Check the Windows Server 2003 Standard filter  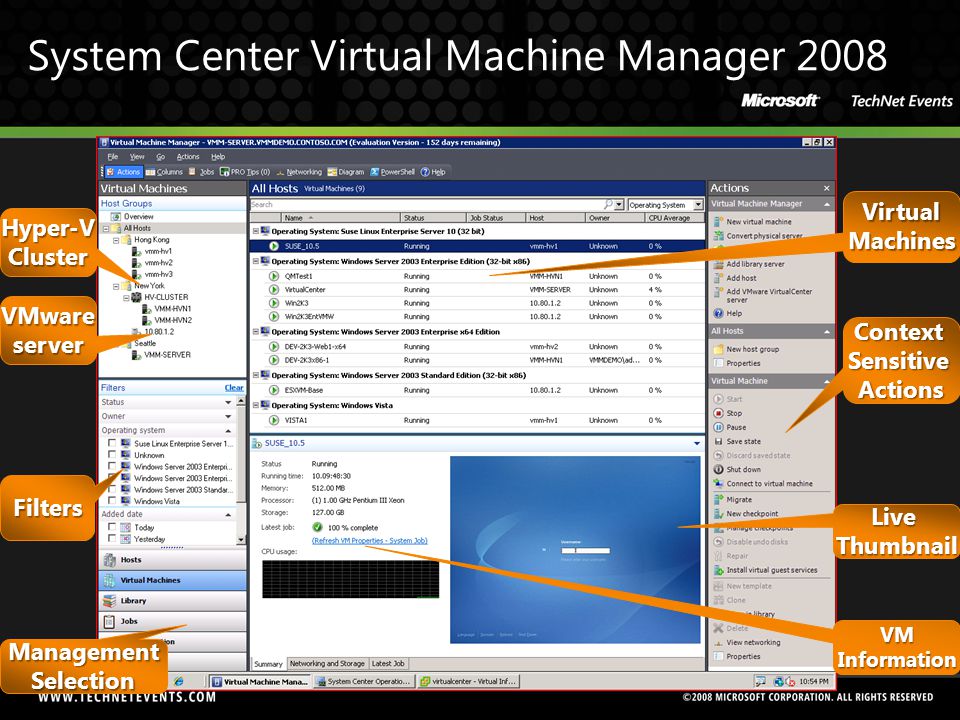coord(111,489)
